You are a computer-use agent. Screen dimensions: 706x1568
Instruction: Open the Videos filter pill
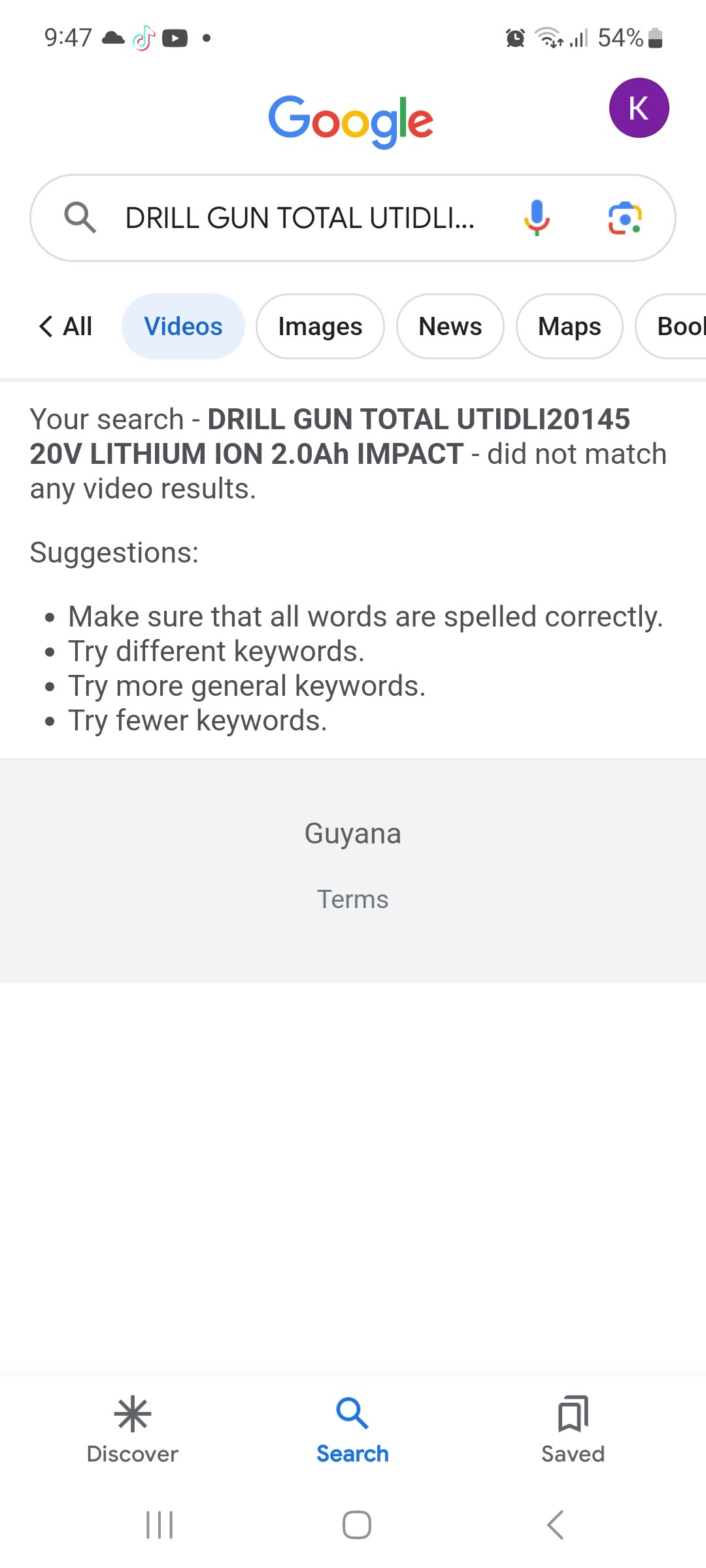[182, 326]
